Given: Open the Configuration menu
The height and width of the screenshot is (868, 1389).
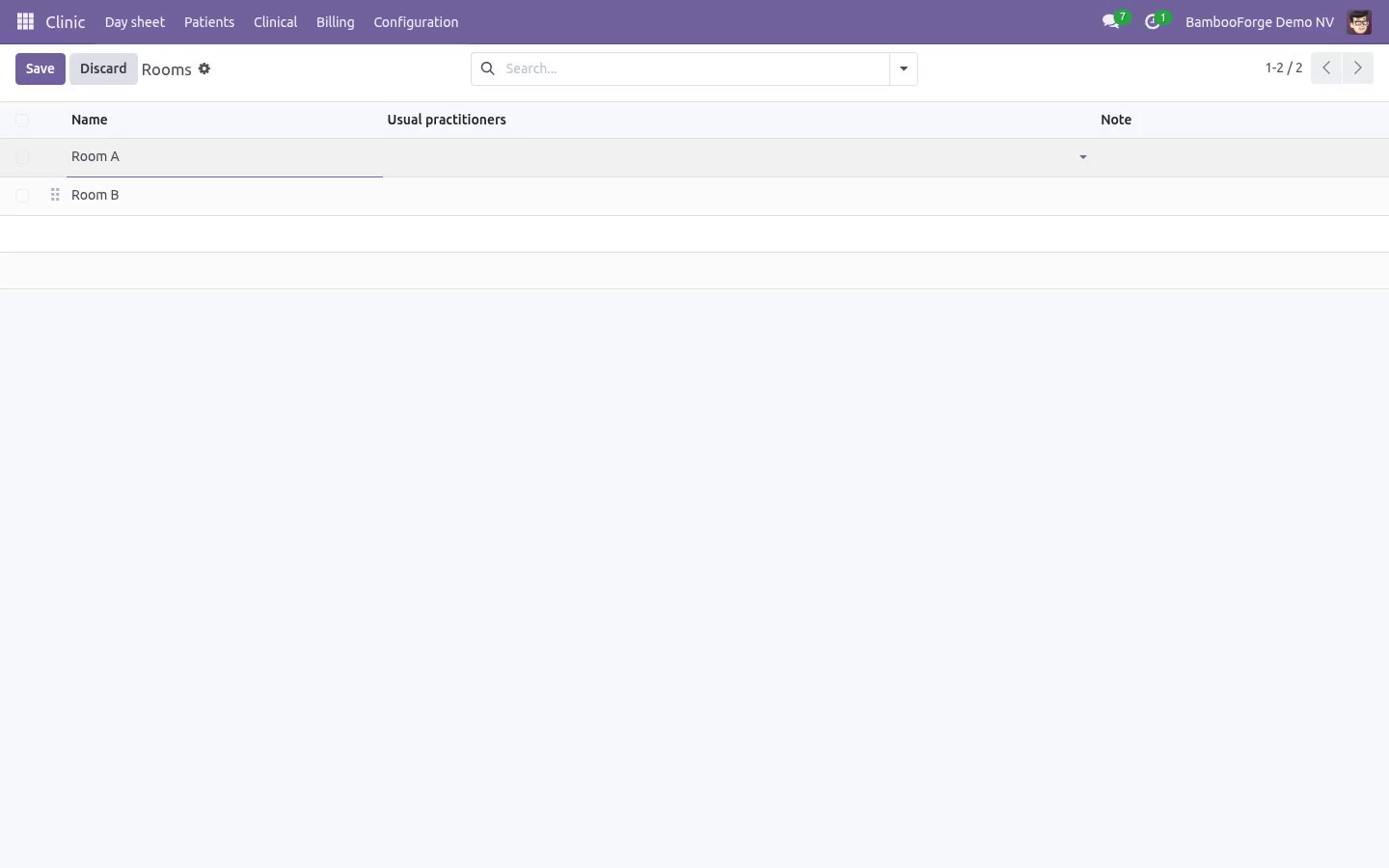Looking at the screenshot, I should 416,21.
